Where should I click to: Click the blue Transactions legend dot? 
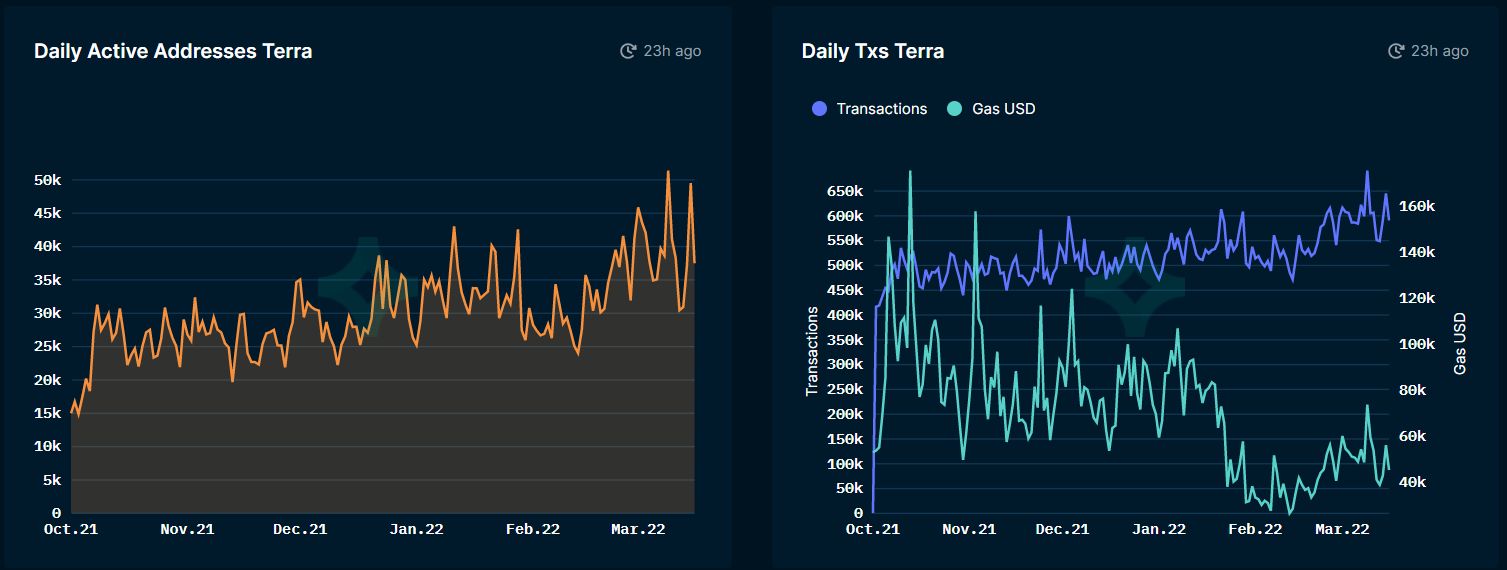pyautogui.click(x=820, y=109)
